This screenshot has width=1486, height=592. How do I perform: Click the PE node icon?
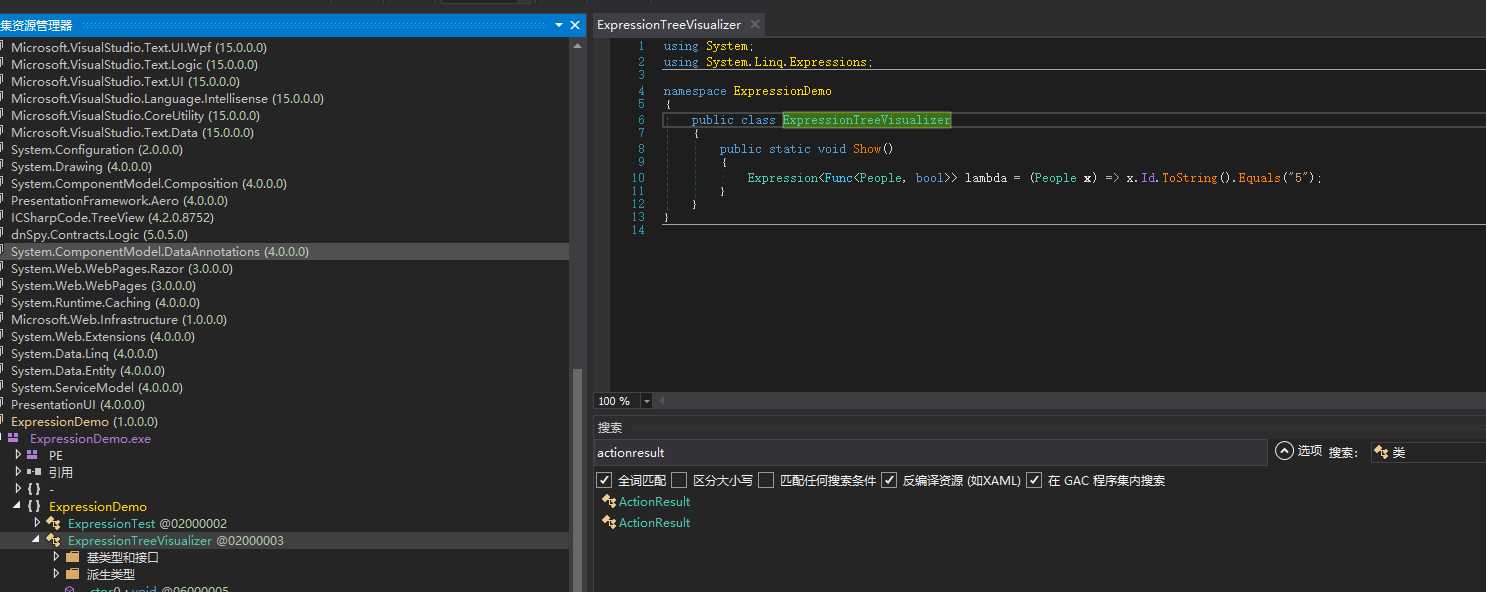click(33, 455)
